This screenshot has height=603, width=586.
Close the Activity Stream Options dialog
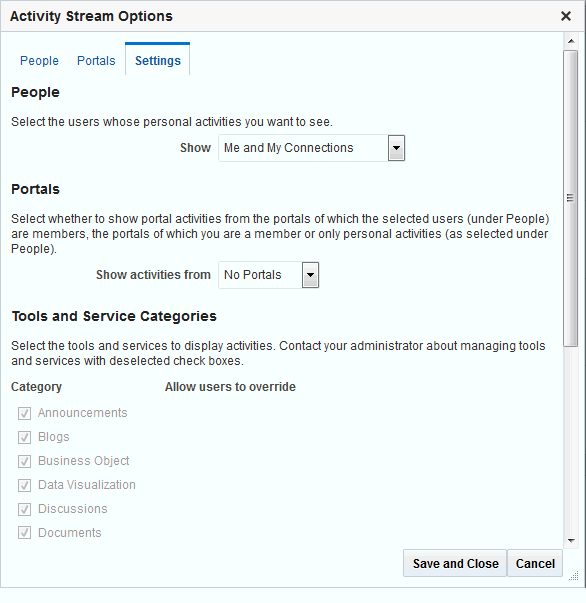pos(566,16)
